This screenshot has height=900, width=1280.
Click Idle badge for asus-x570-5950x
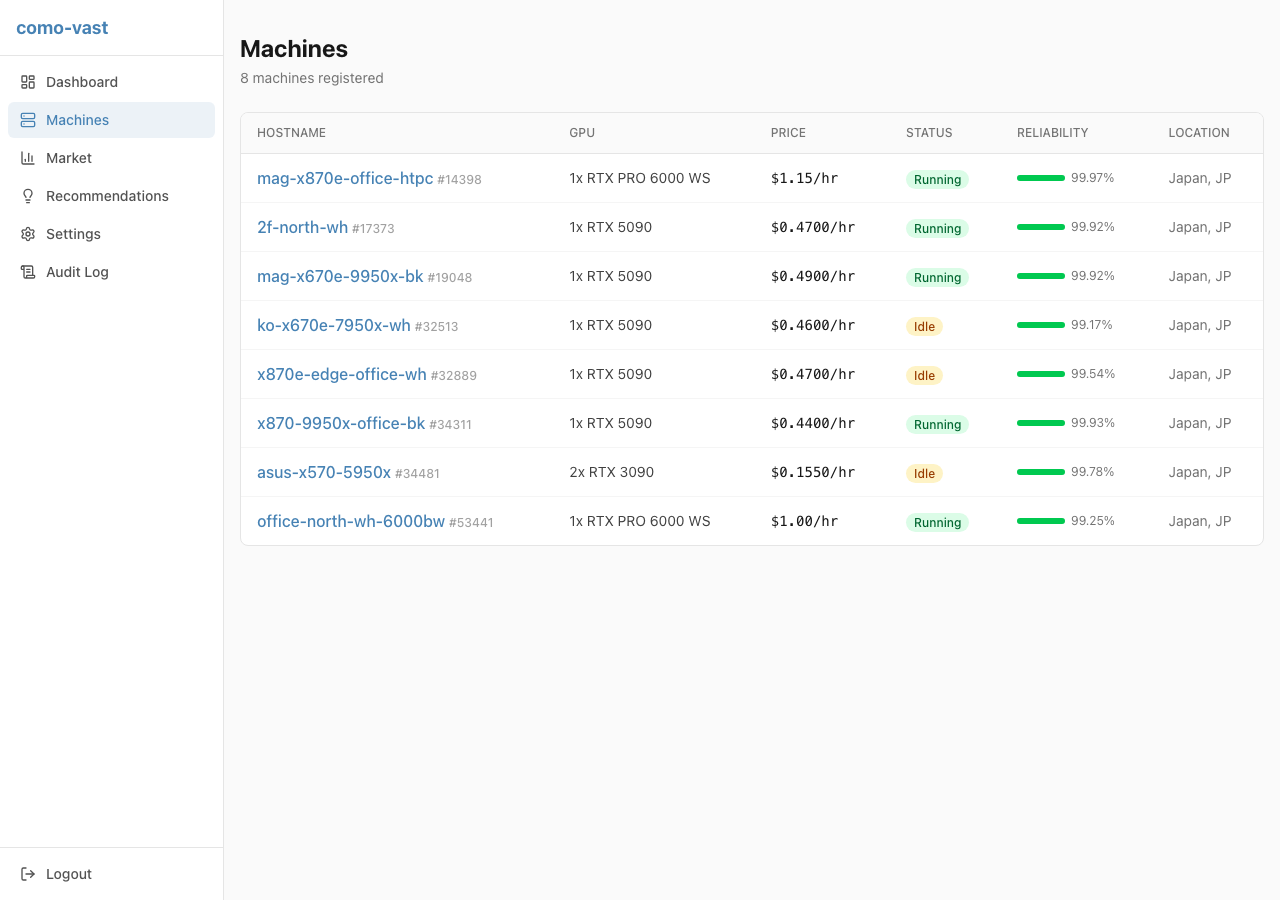click(924, 474)
